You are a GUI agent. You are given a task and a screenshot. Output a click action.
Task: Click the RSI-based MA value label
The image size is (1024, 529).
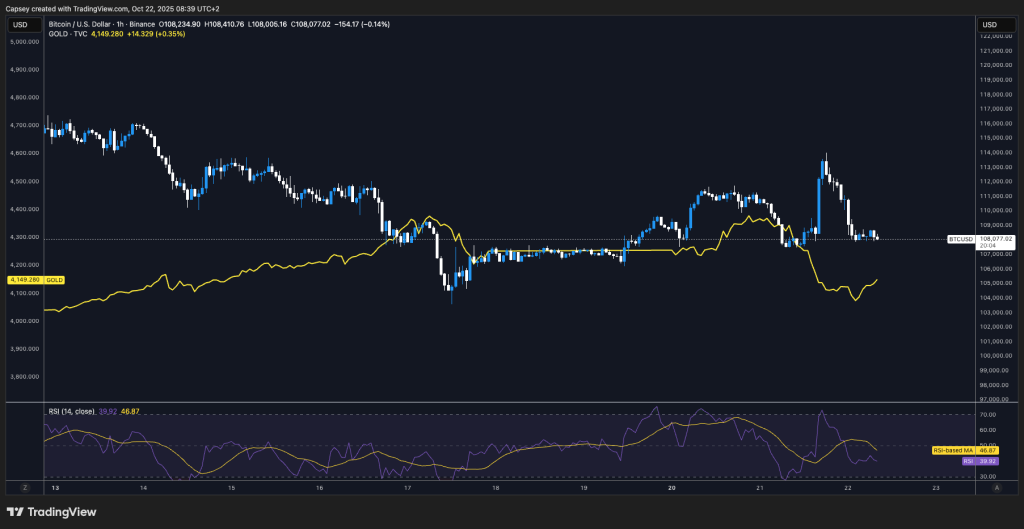pyautogui.click(x=950, y=452)
